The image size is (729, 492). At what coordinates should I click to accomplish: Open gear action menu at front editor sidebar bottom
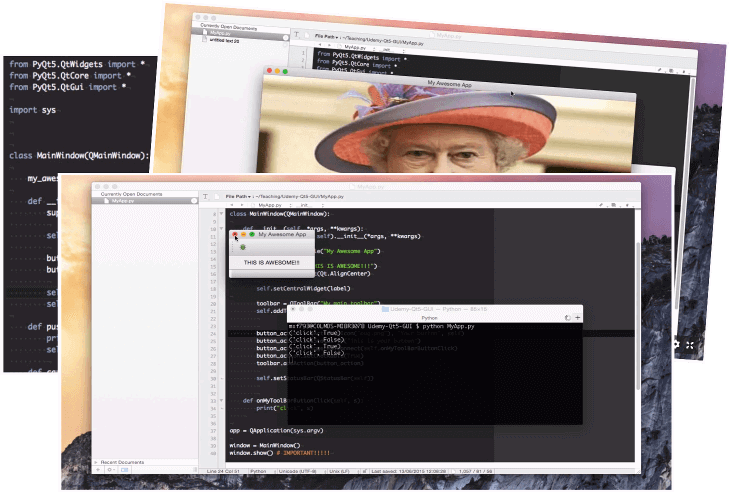[x=111, y=470]
